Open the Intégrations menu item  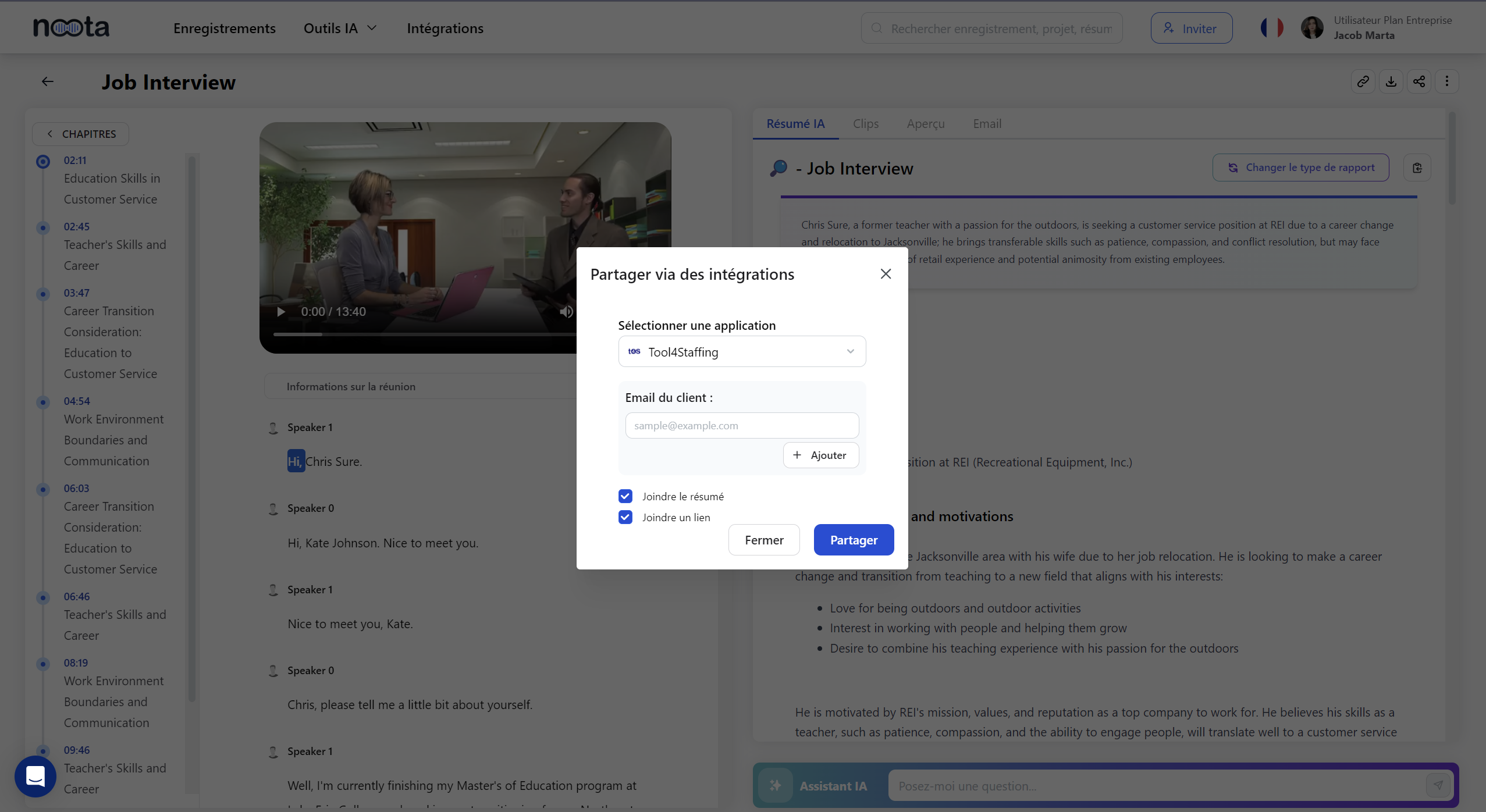pos(445,29)
